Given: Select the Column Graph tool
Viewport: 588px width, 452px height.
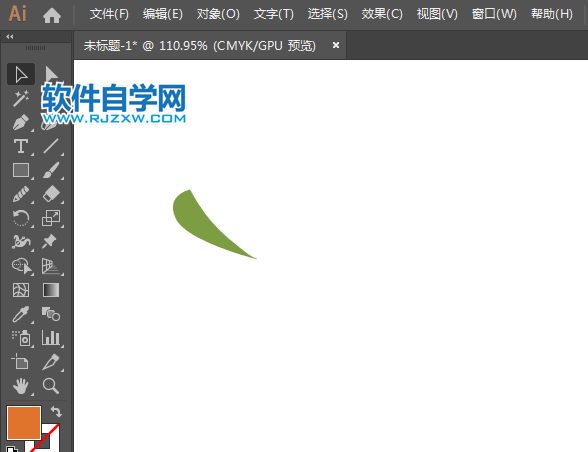Looking at the screenshot, I should click(x=51, y=338).
